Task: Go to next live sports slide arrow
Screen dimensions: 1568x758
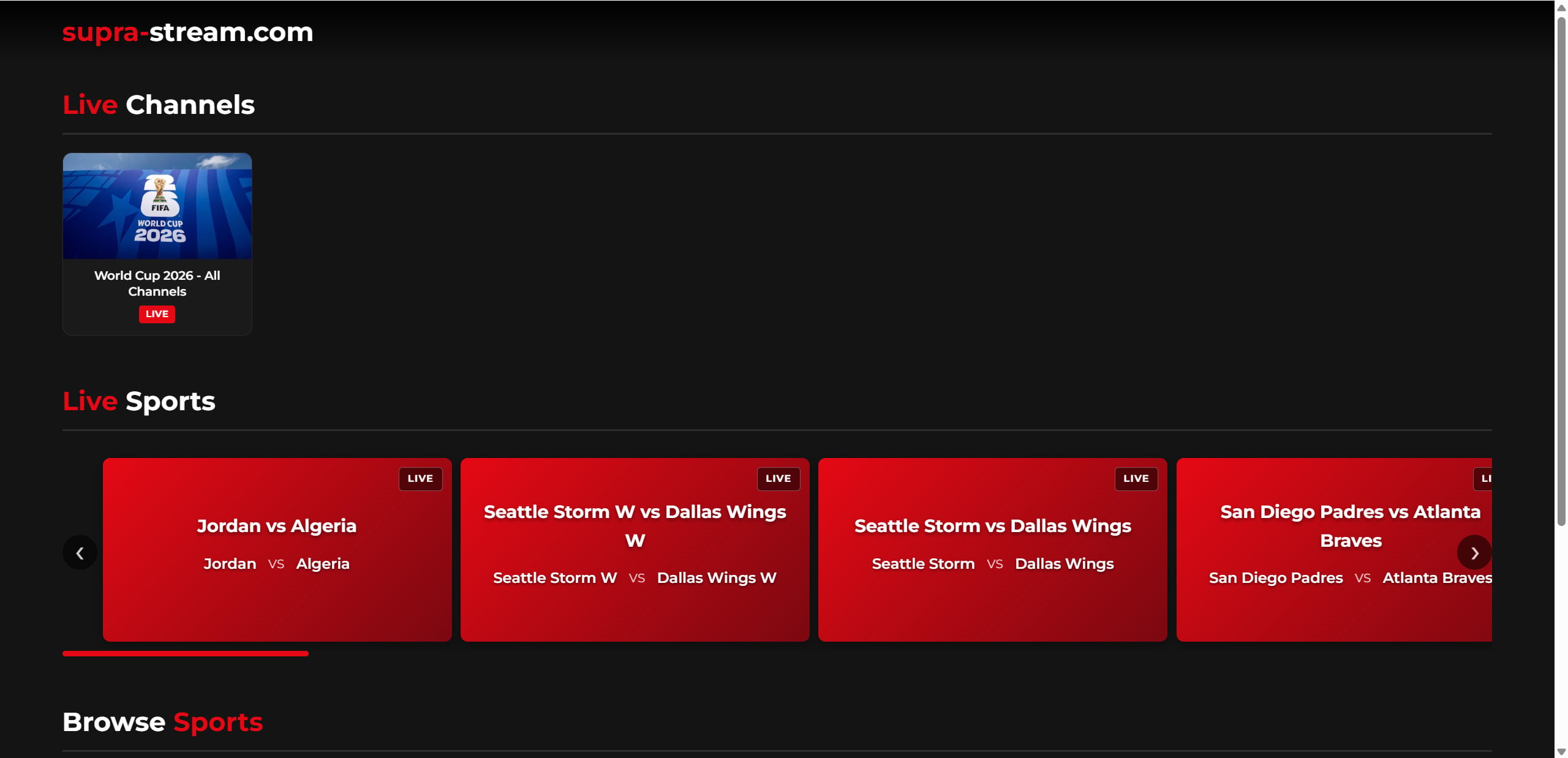Action: (x=1474, y=553)
